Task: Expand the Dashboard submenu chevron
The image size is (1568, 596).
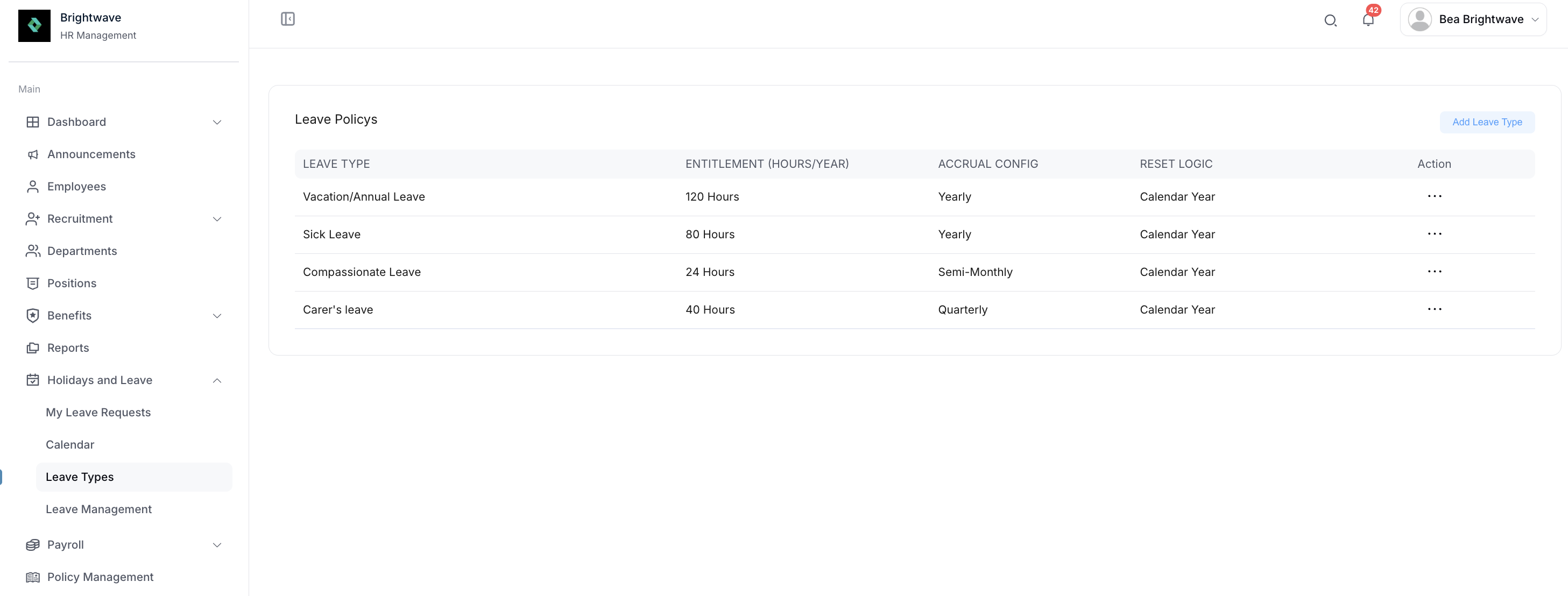Action: [x=217, y=122]
